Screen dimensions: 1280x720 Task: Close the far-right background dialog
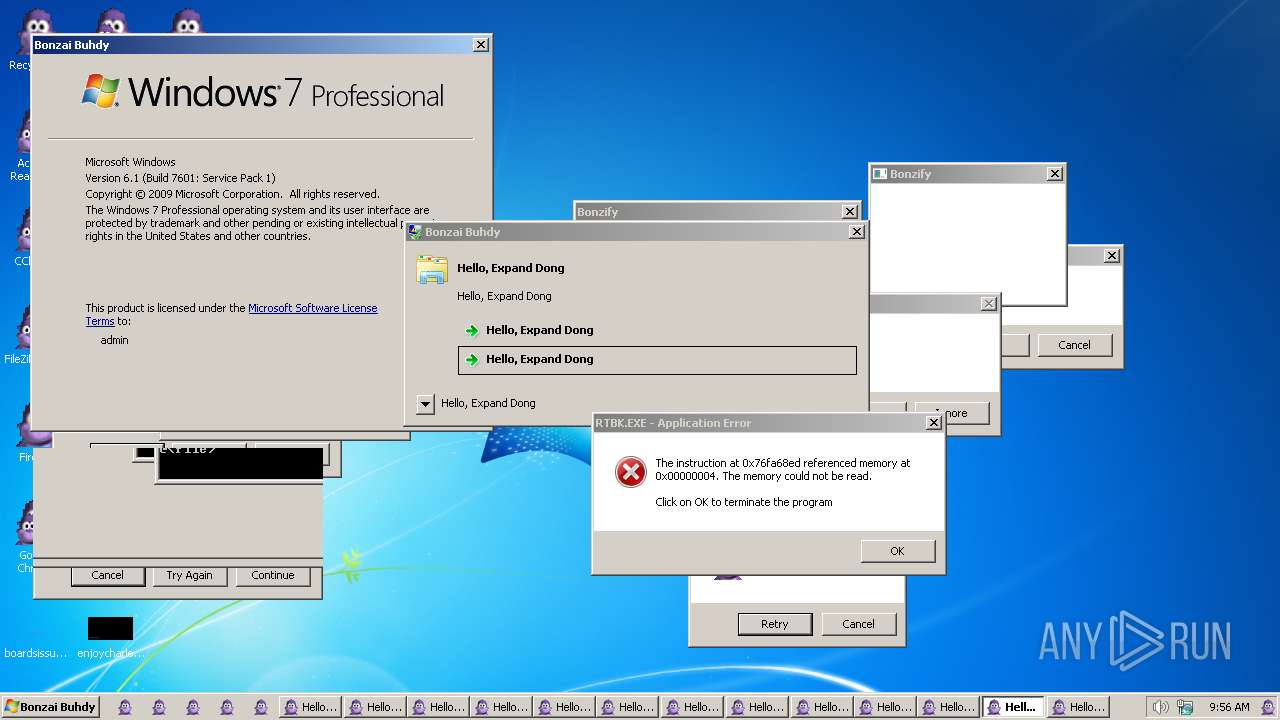(1111, 256)
